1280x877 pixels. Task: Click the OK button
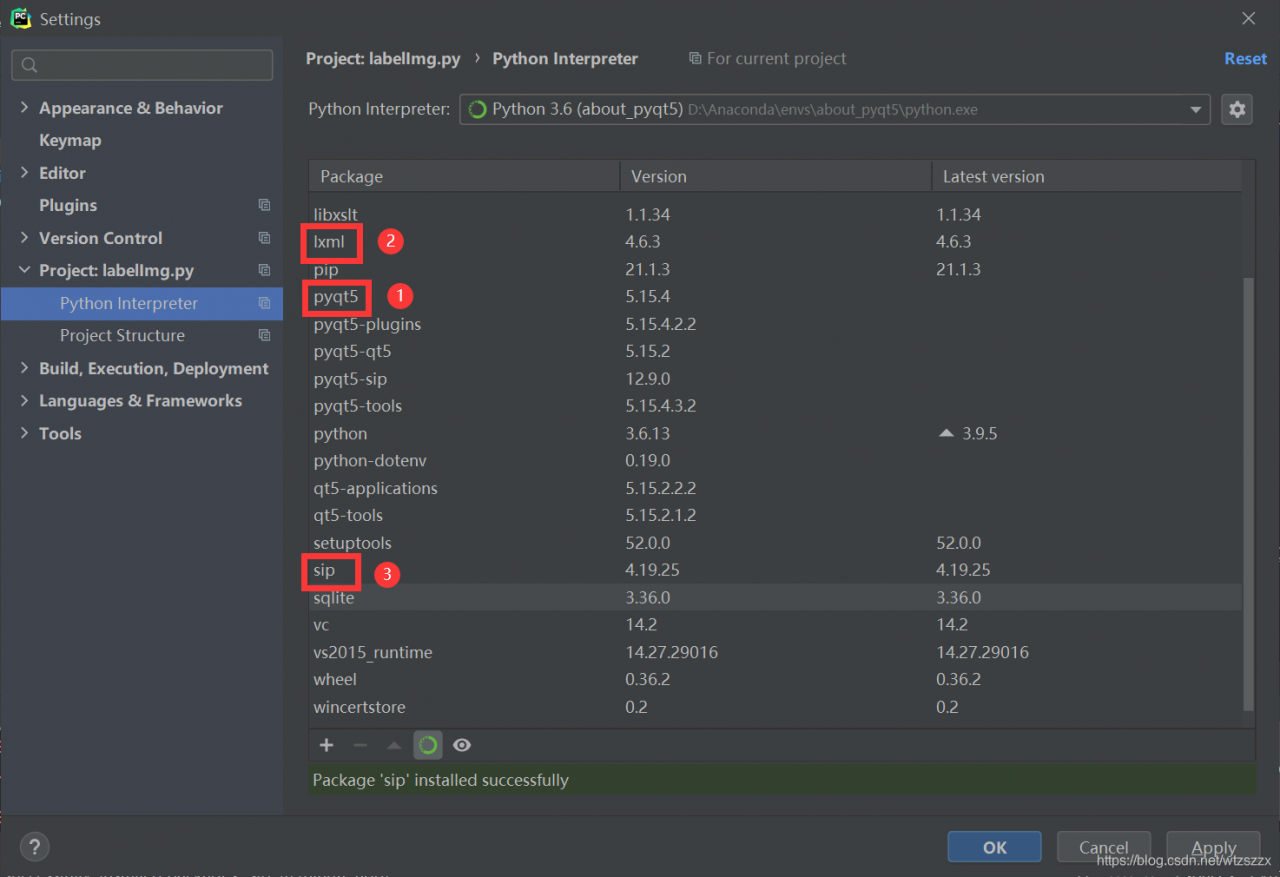click(x=994, y=847)
